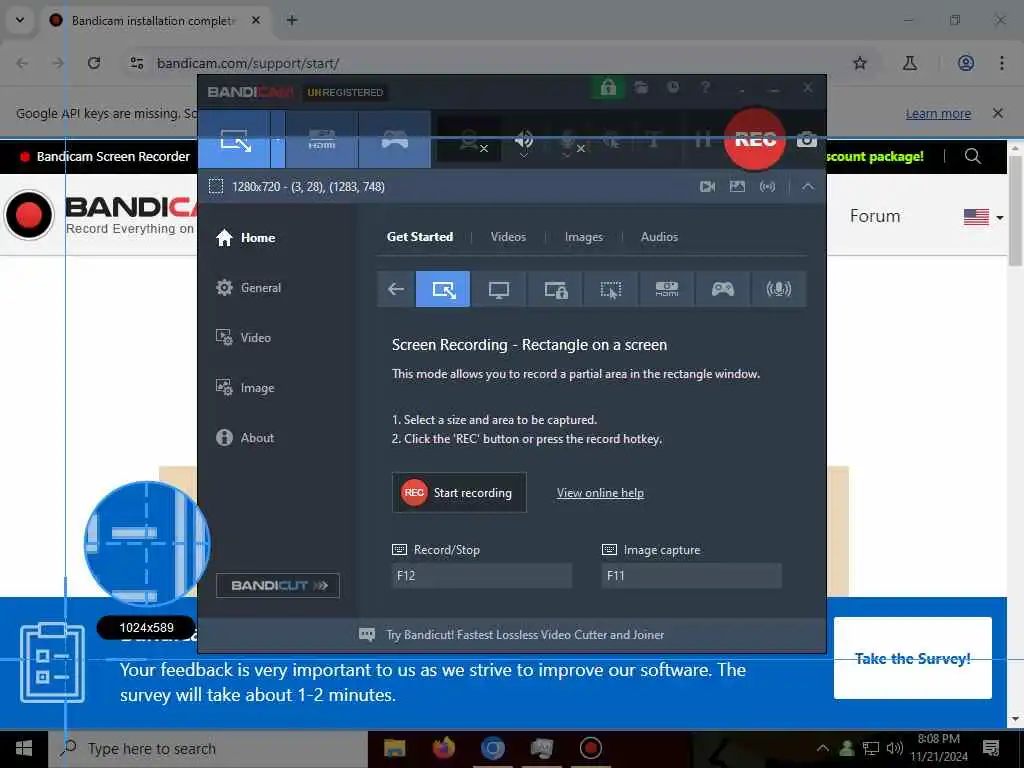1024x768 pixels.
Task: Select audio only recording mode
Action: click(x=778, y=289)
